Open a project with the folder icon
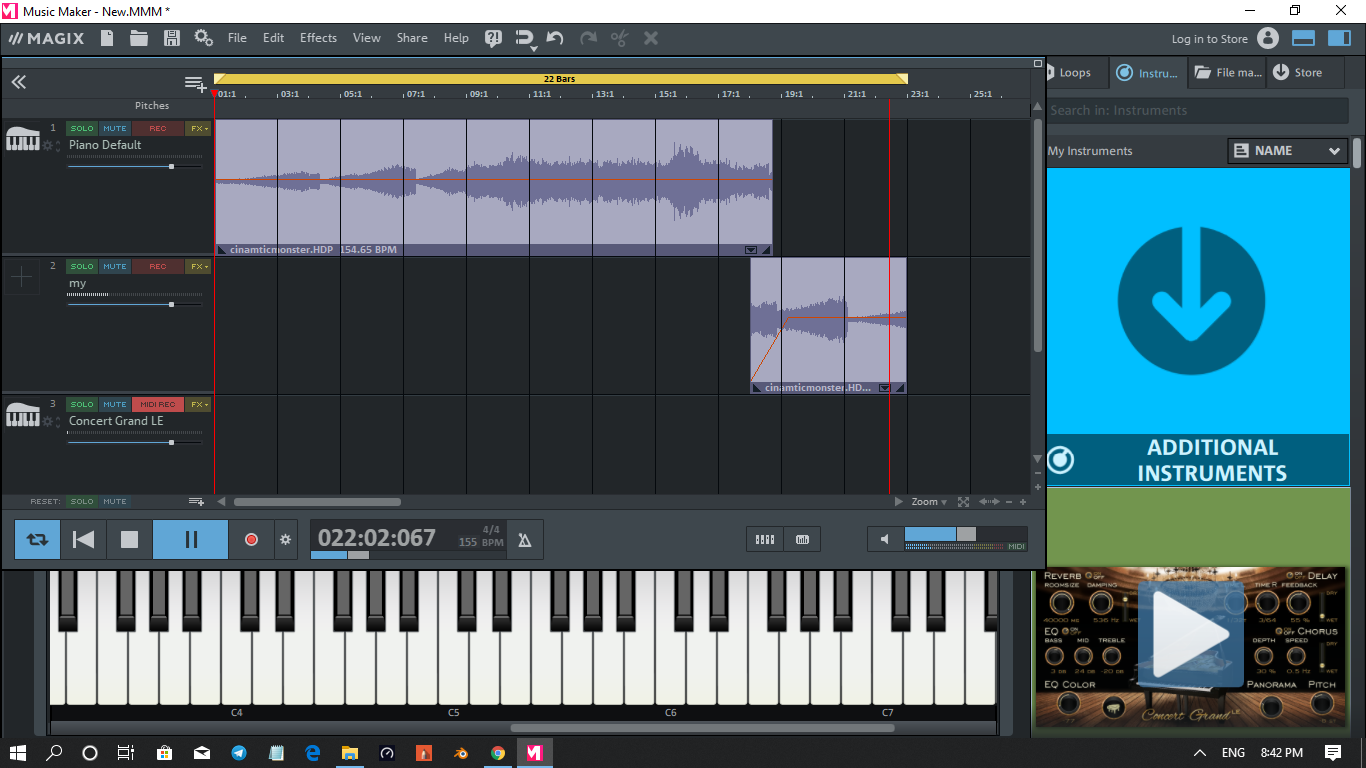The image size is (1366, 768). click(x=139, y=38)
